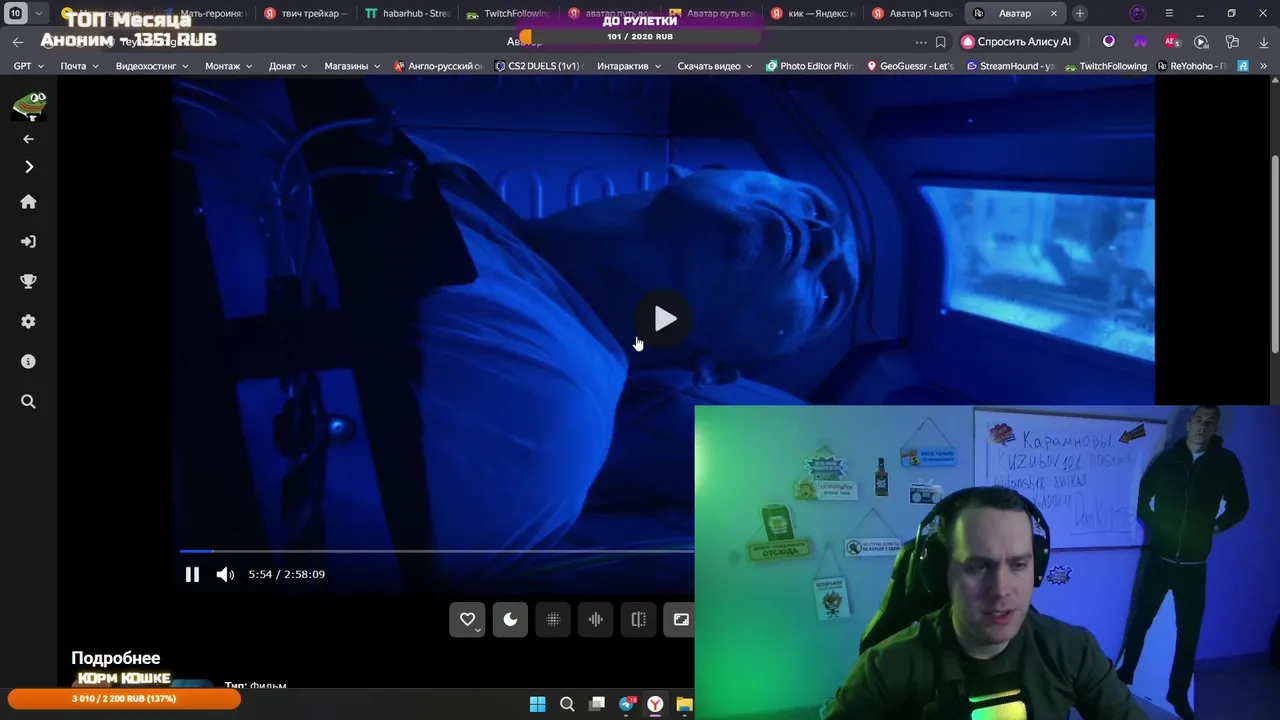Click the sidebar forward chevron icon

click(29, 167)
